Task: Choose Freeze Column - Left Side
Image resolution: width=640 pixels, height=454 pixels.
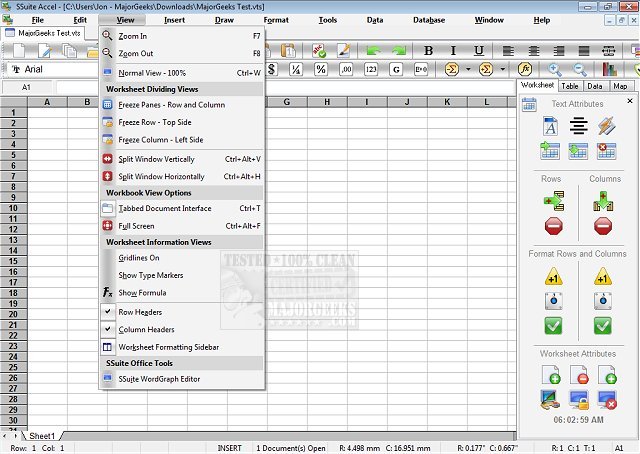Action: 182,140
